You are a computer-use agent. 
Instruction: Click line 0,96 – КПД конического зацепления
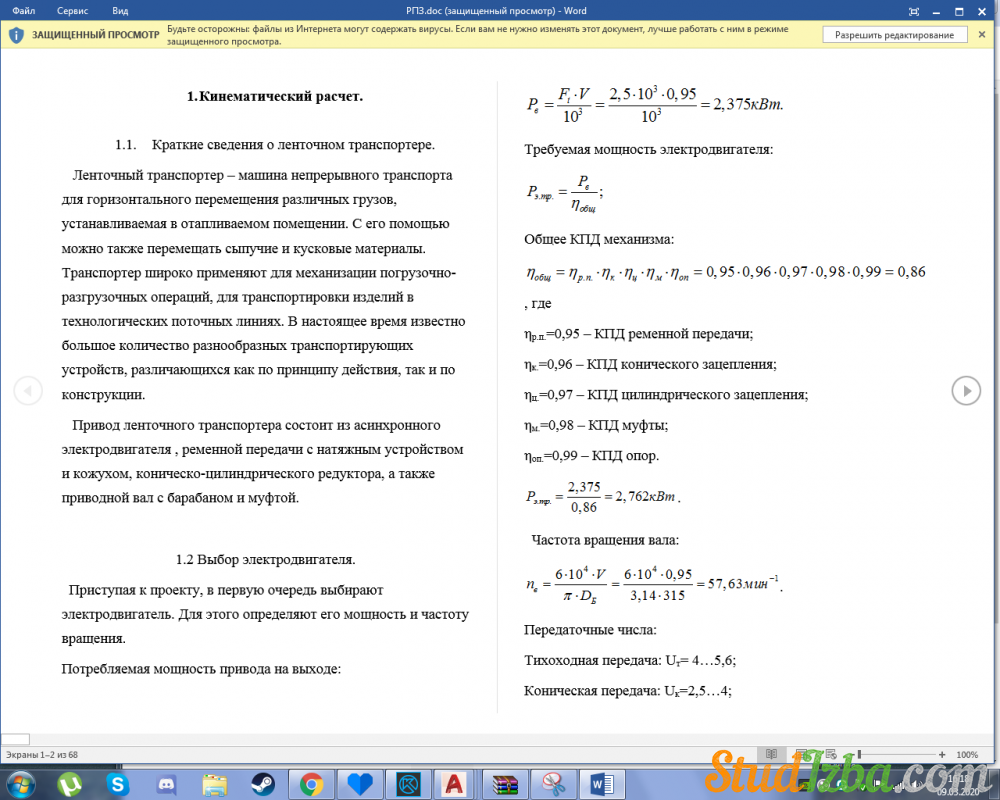click(651, 365)
